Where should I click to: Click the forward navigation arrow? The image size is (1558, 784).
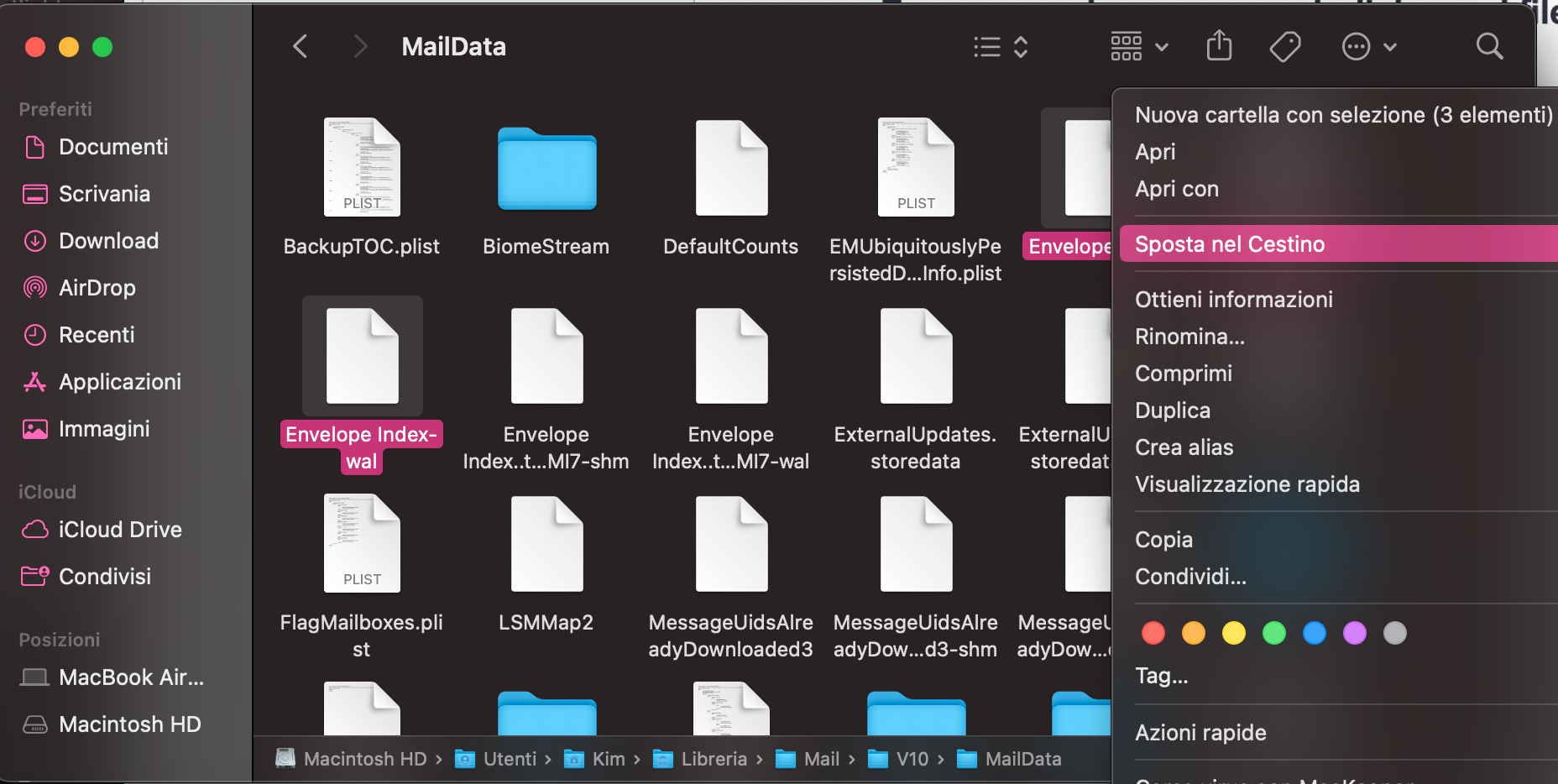point(360,46)
